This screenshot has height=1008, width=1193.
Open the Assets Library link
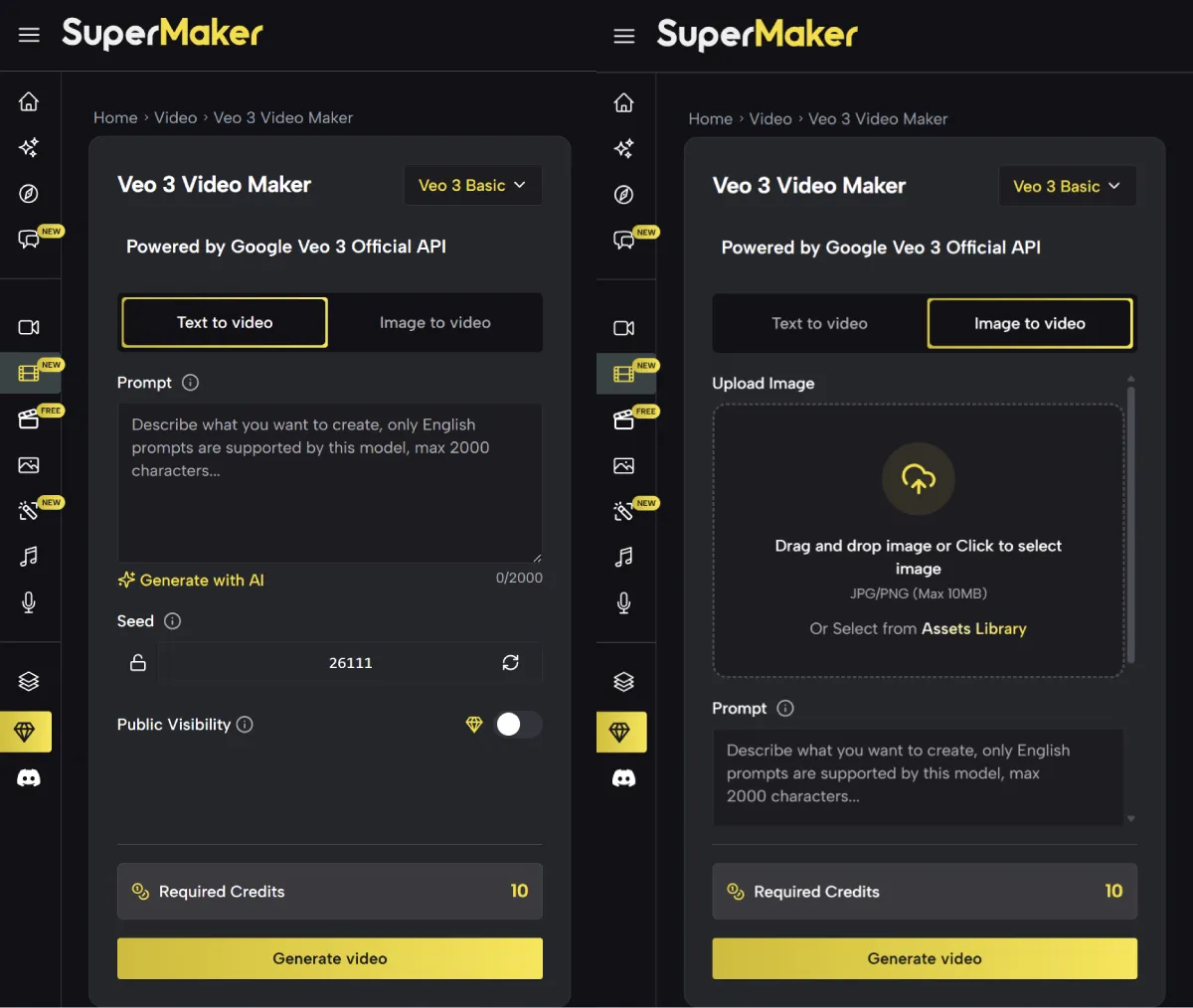pyautogui.click(x=973, y=628)
